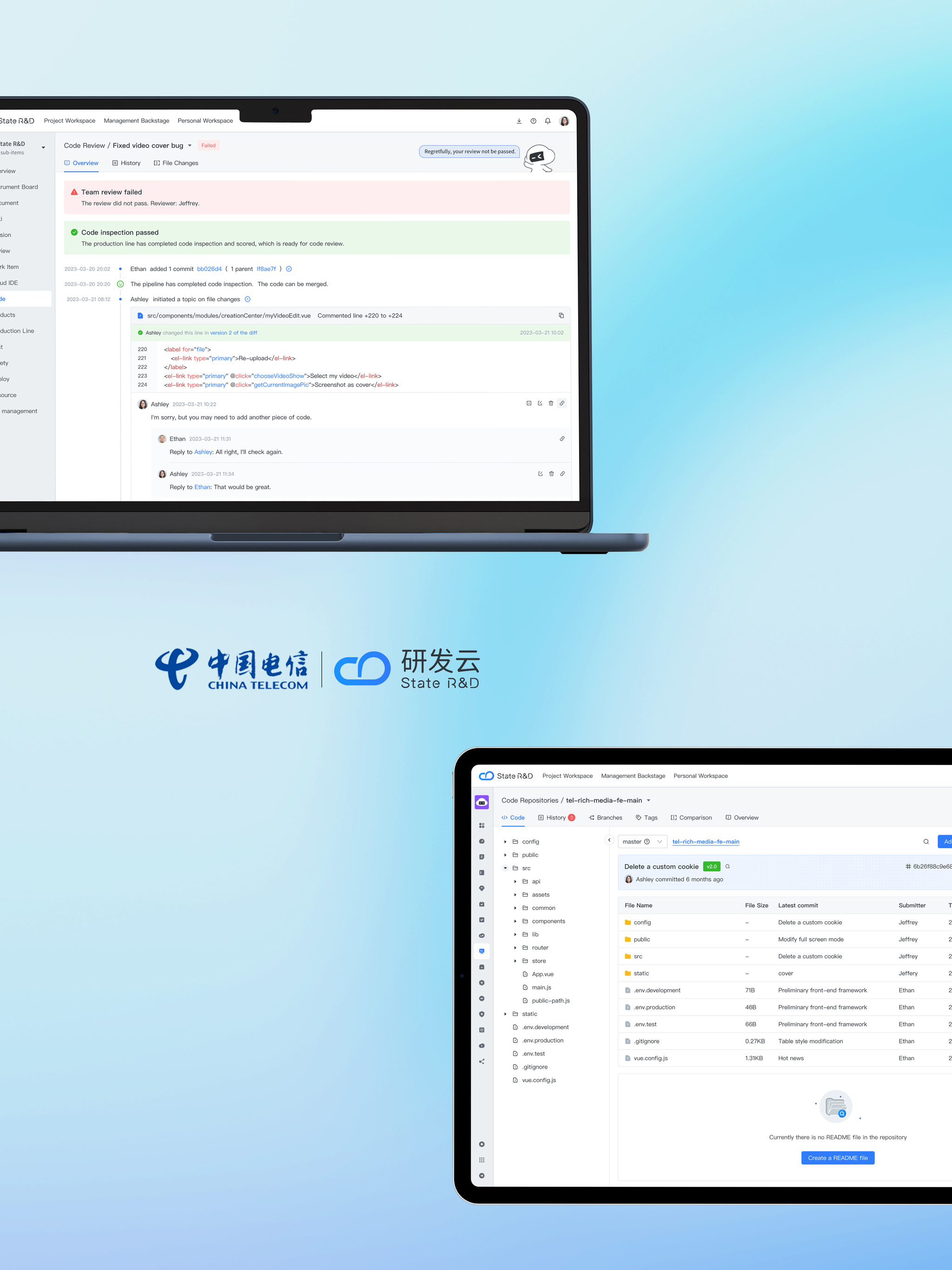Image resolution: width=952 pixels, height=1270 pixels.
Task: Click the user avatar in laptop header
Action: pos(564,121)
